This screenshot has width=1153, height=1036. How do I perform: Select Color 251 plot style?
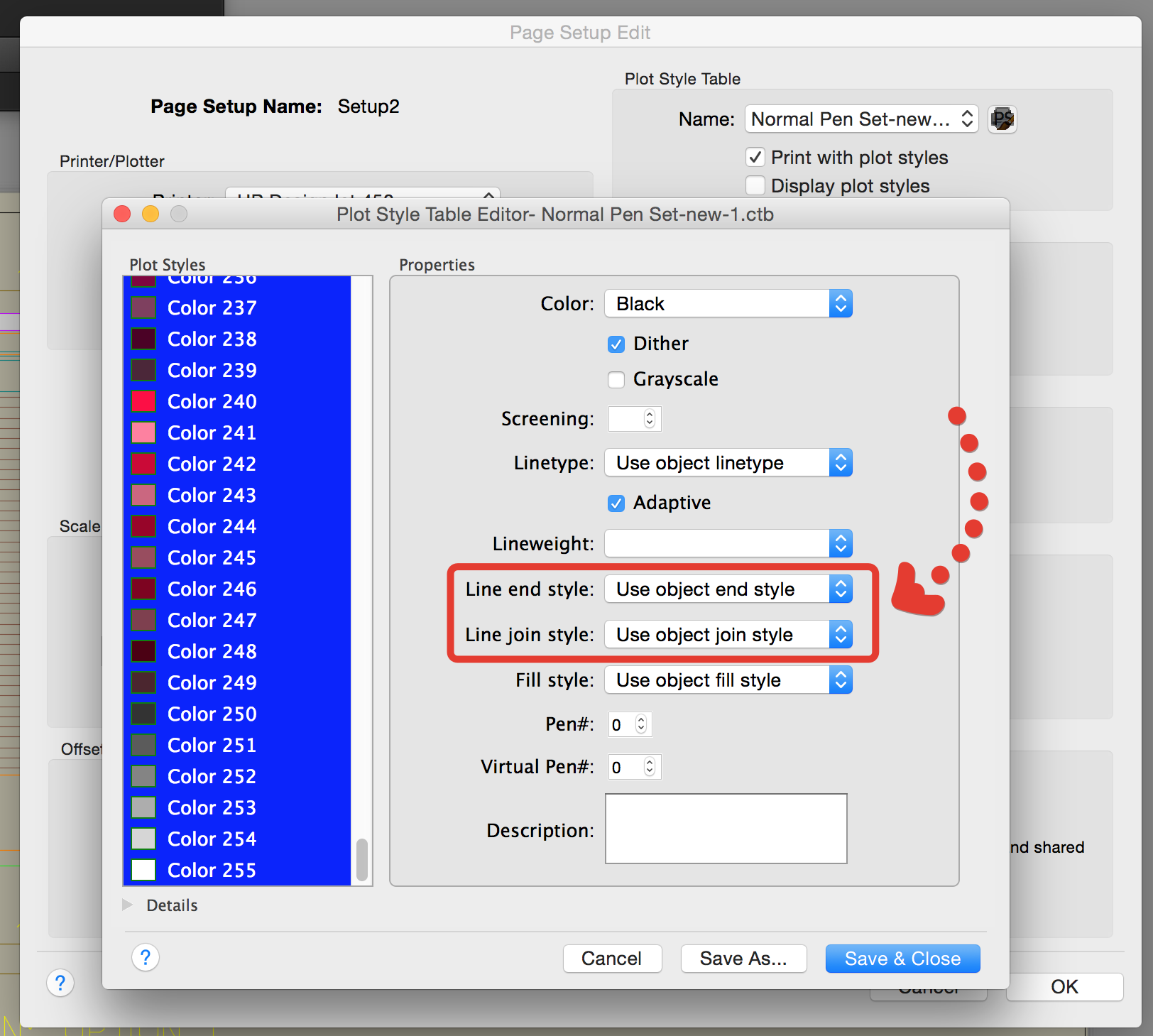point(237,746)
